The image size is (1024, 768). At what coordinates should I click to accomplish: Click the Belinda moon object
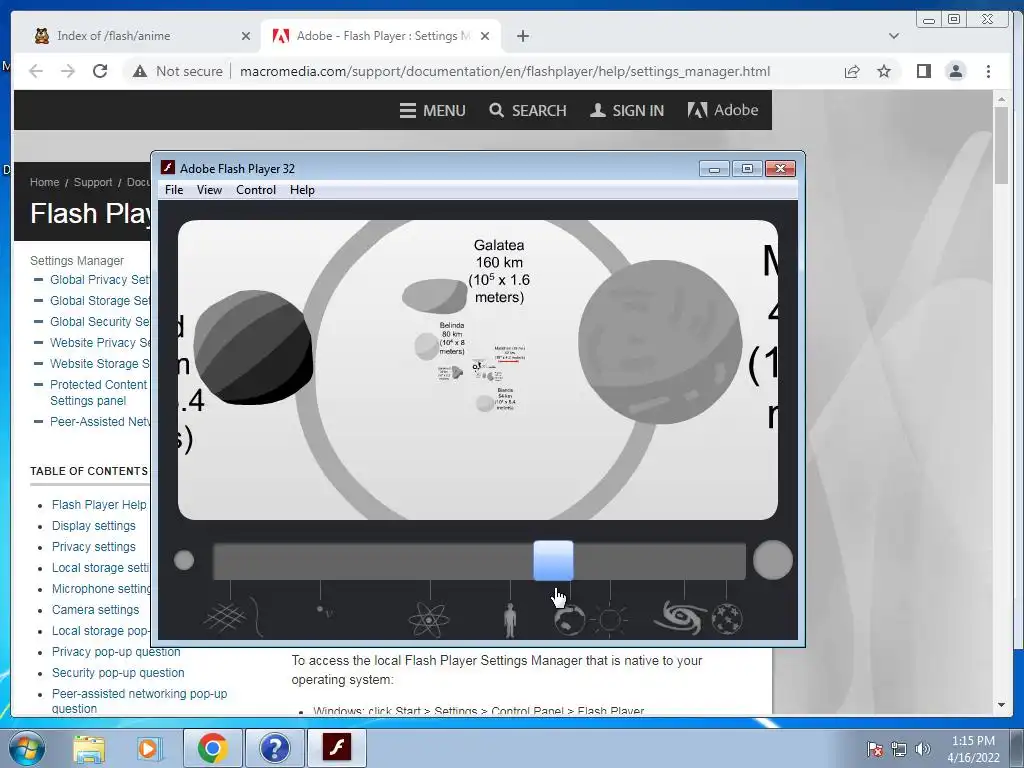tap(427, 346)
